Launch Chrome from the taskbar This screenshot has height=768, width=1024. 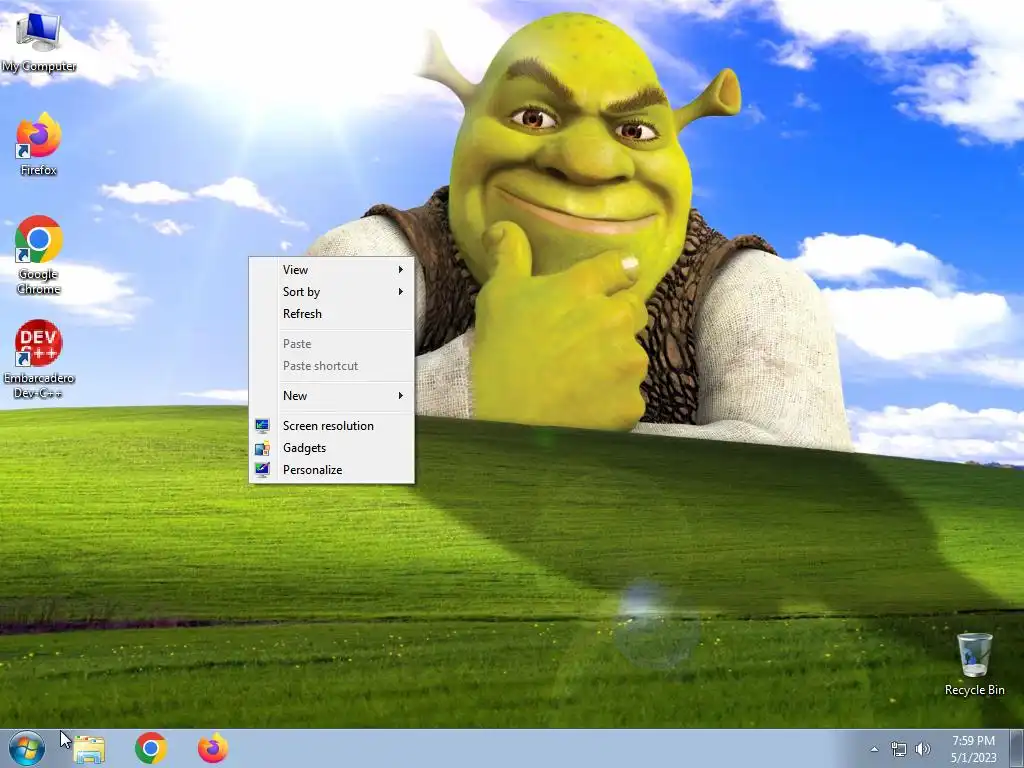pyautogui.click(x=151, y=748)
